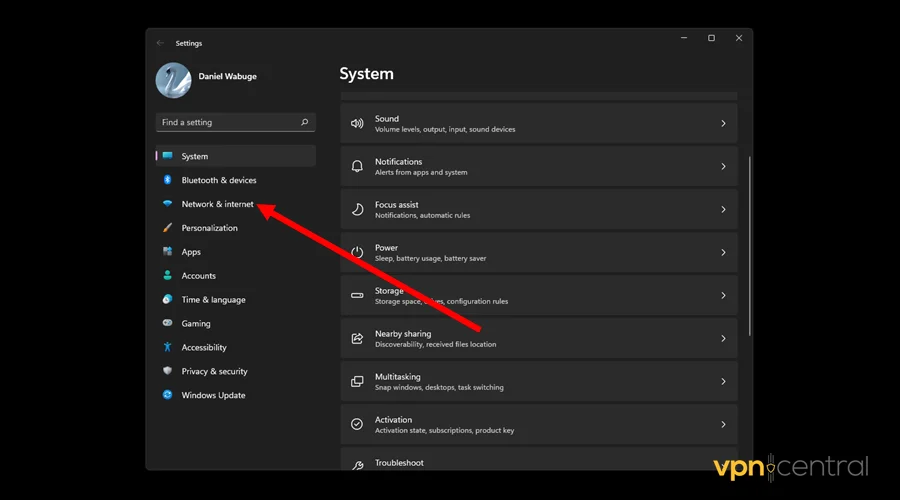Click "Volume levels, output, input, sound devices"
900x500 pixels.
(445, 130)
